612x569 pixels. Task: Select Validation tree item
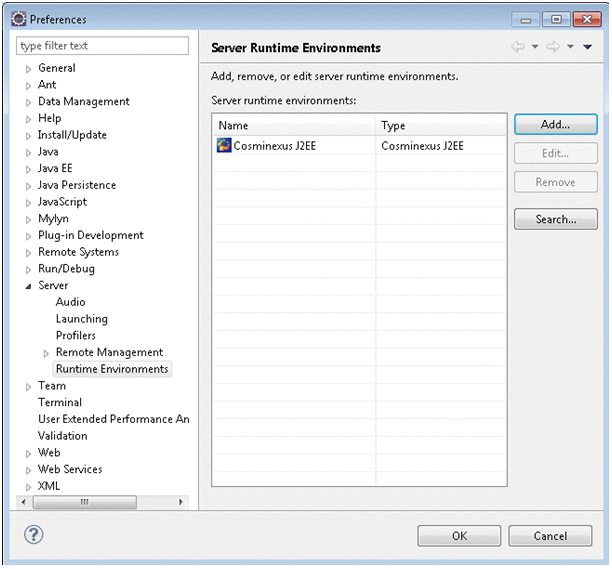[62, 436]
